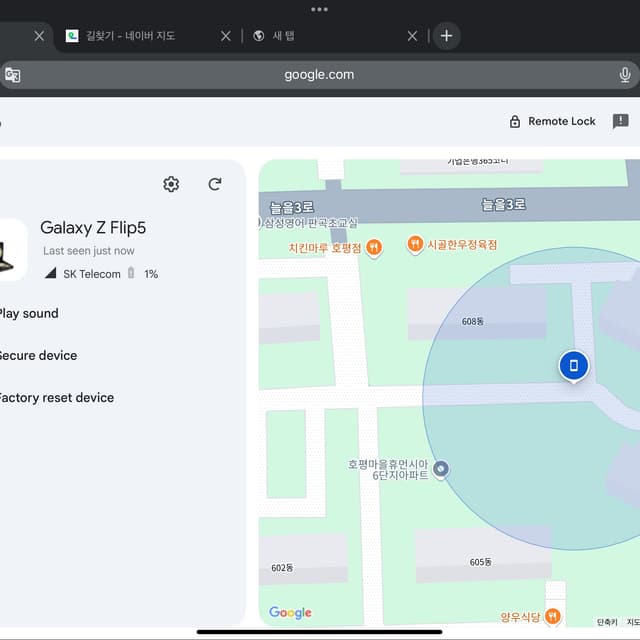Click the 605동 building label
The height and width of the screenshot is (640, 640).
pos(480,562)
